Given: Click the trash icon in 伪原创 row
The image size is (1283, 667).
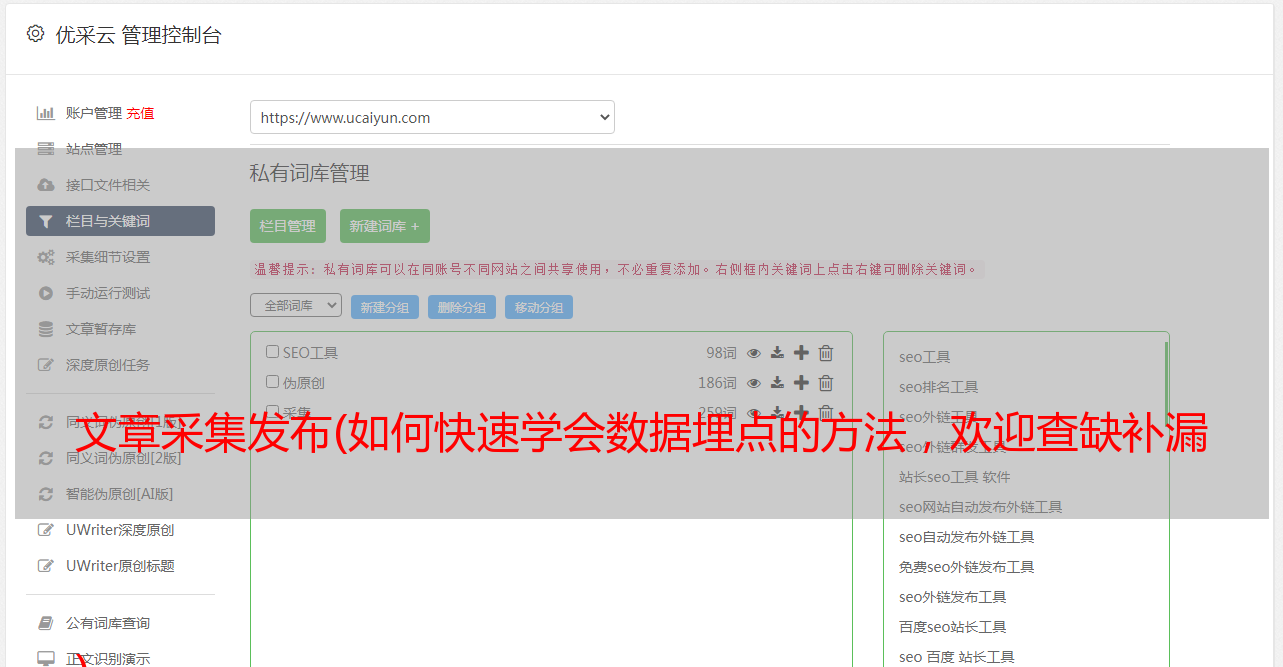Looking at the screenshot, I should click(x=826, y=383).
